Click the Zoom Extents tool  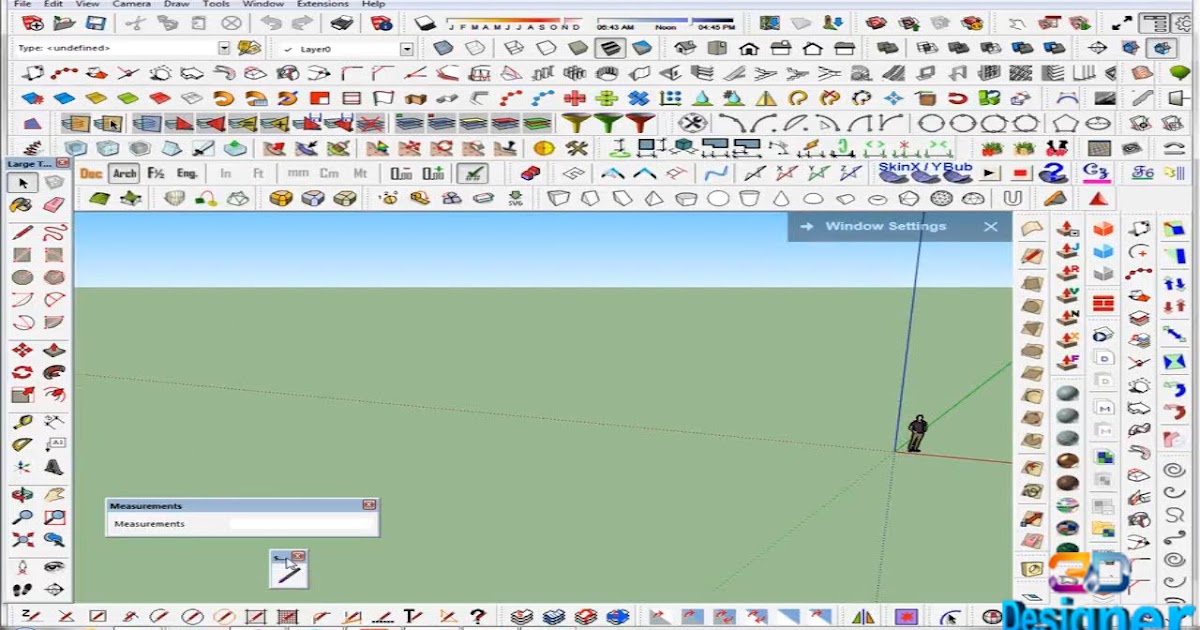tap(22, 540)
